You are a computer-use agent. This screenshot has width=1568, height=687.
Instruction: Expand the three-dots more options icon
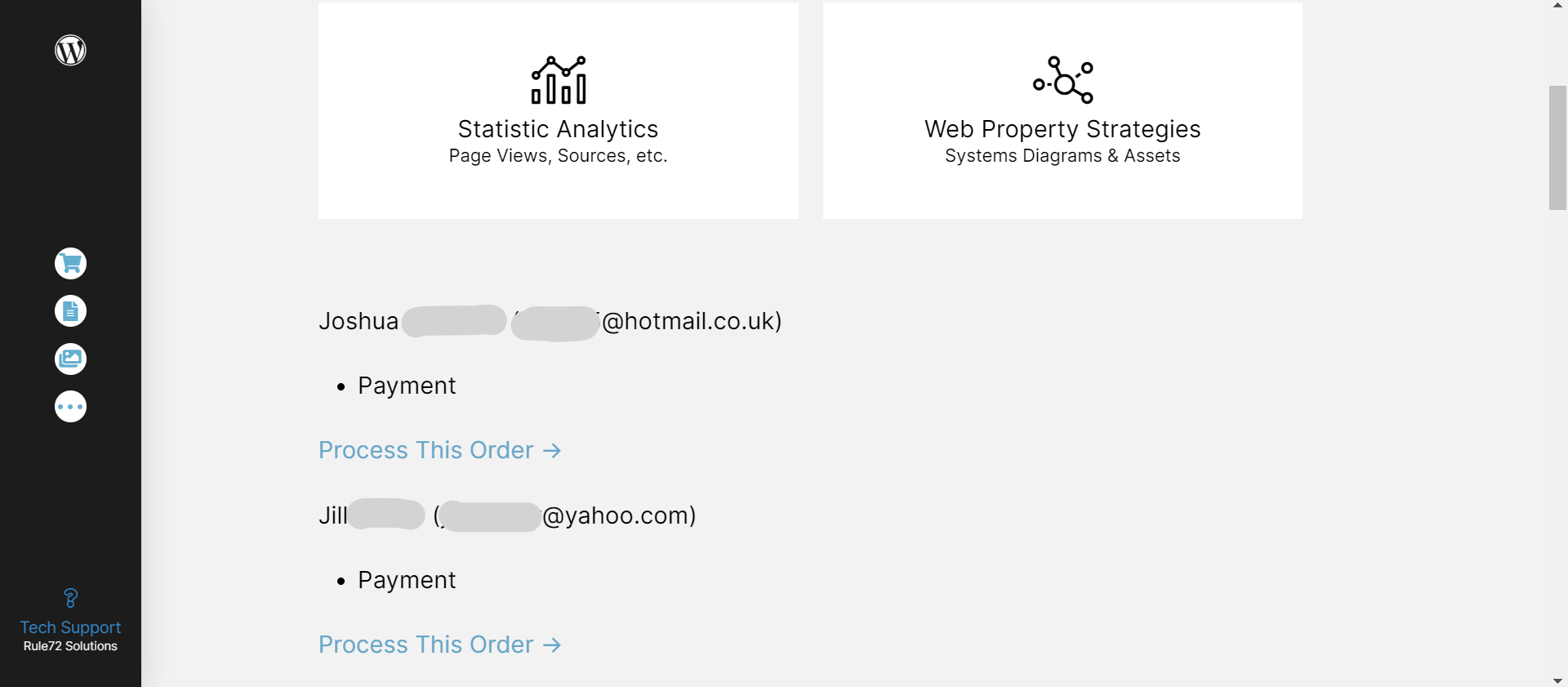pyautogui.click(x=70, y=407)
